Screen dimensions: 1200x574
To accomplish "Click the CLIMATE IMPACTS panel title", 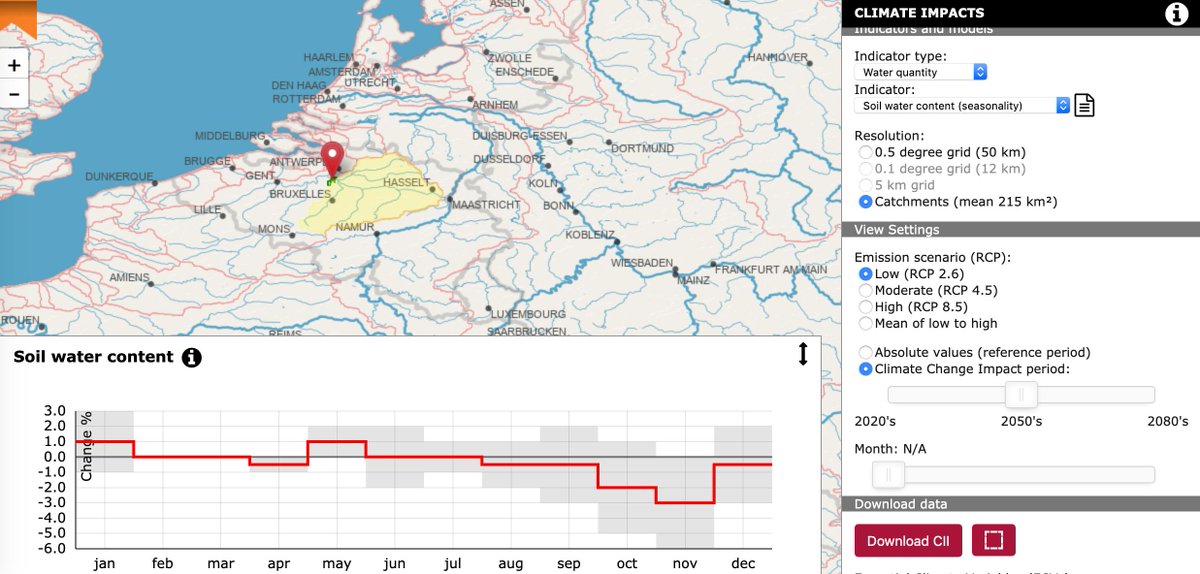I will [919, 13].
